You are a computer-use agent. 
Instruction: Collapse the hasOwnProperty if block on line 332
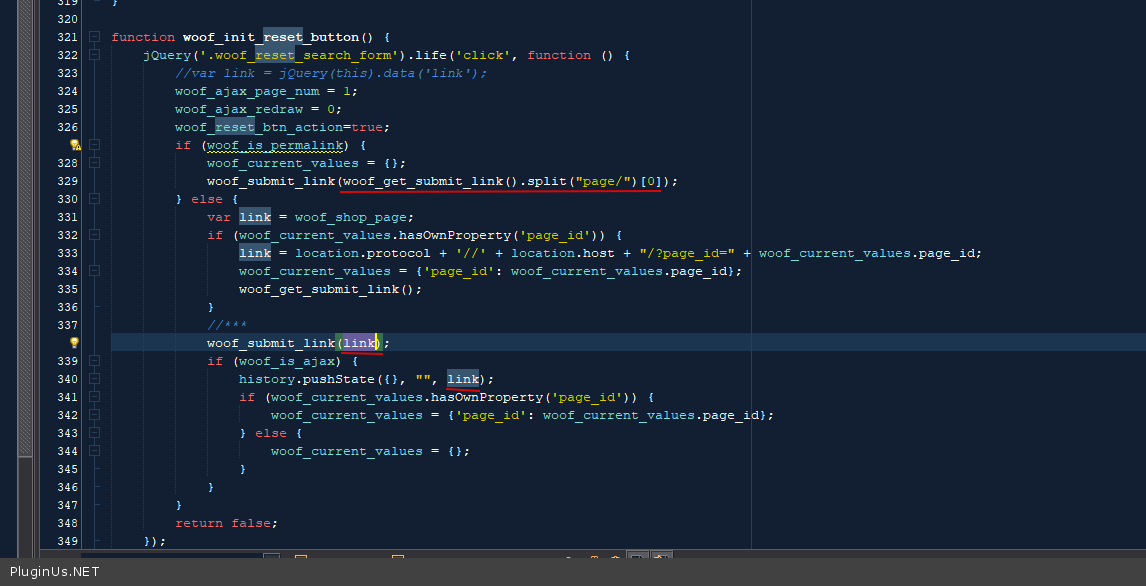(94, 235)
